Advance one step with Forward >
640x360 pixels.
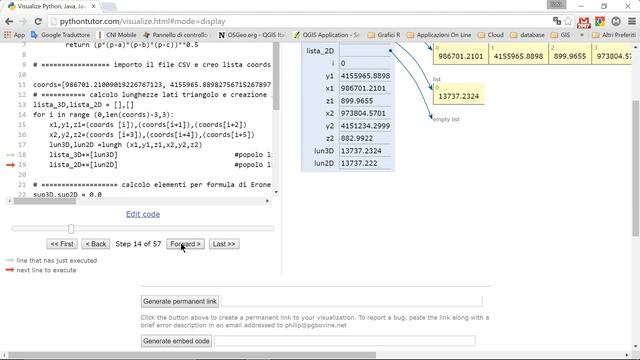pos(185,244)
